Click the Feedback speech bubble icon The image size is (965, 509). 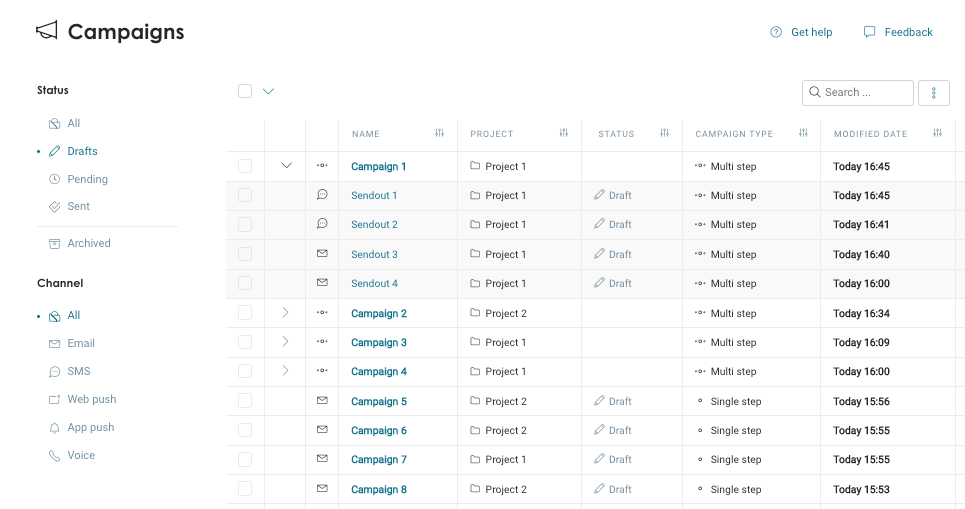869,32
